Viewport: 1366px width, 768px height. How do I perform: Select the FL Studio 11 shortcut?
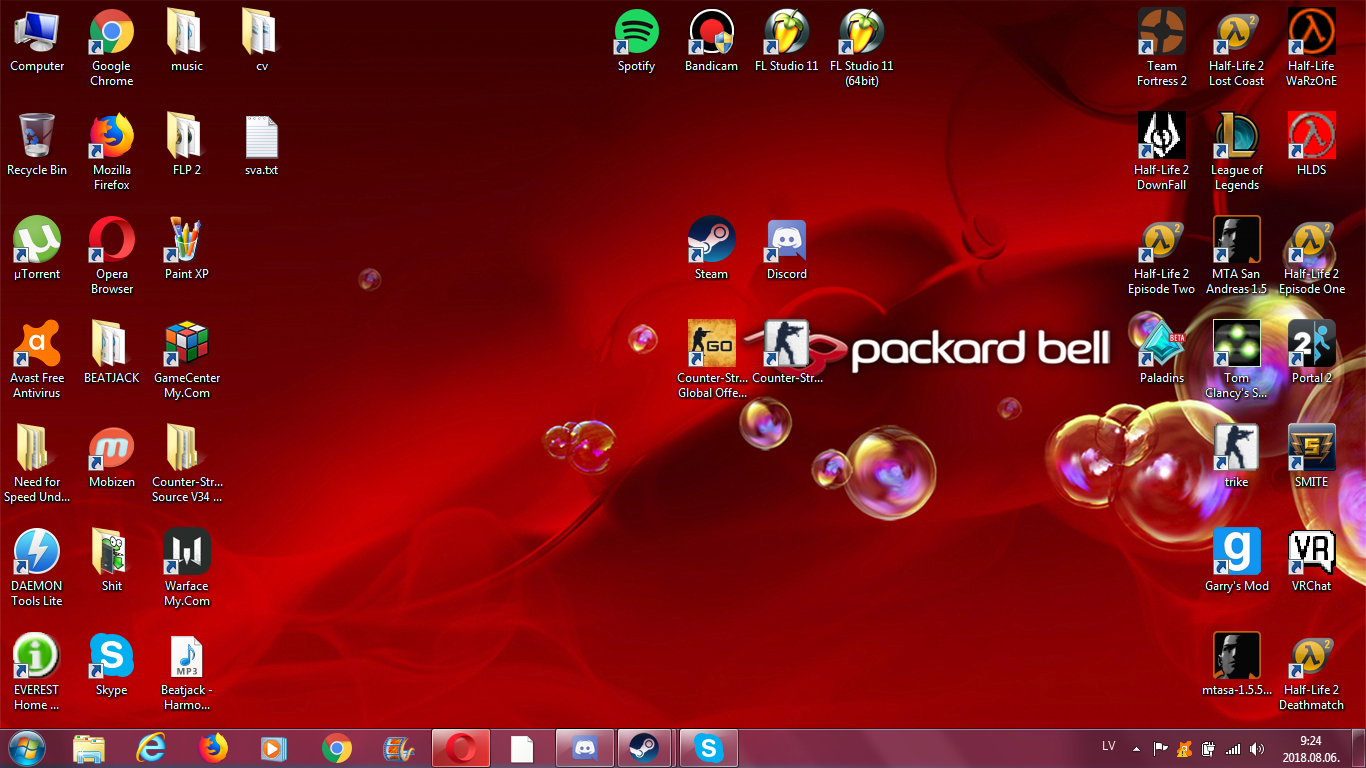coord(787,41)
